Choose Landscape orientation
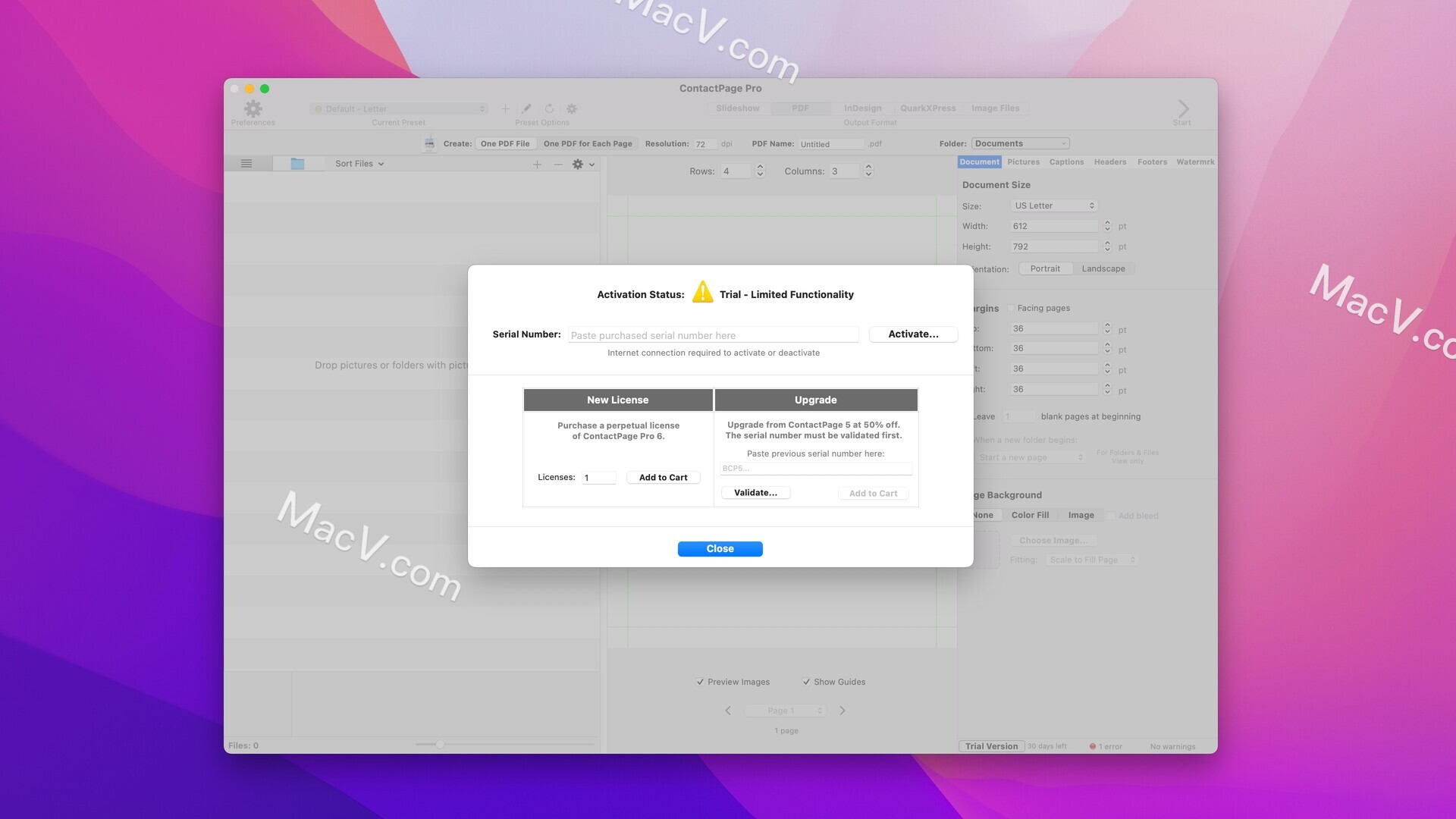 [1103, 268]
